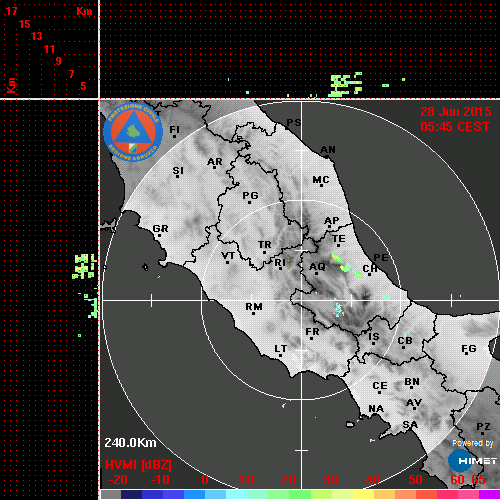Click the HIMET logo
This screenshot has width=500, height=500.
coord(472,461)
